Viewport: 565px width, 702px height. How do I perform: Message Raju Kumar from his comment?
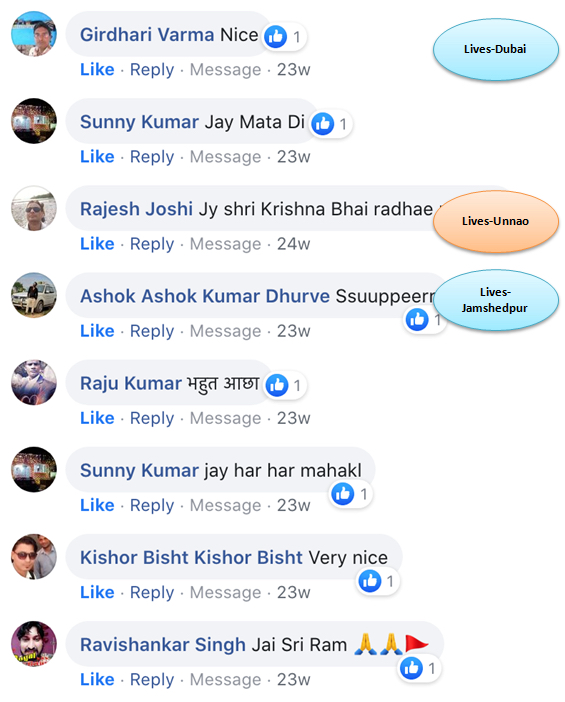[x=225, y=418]
